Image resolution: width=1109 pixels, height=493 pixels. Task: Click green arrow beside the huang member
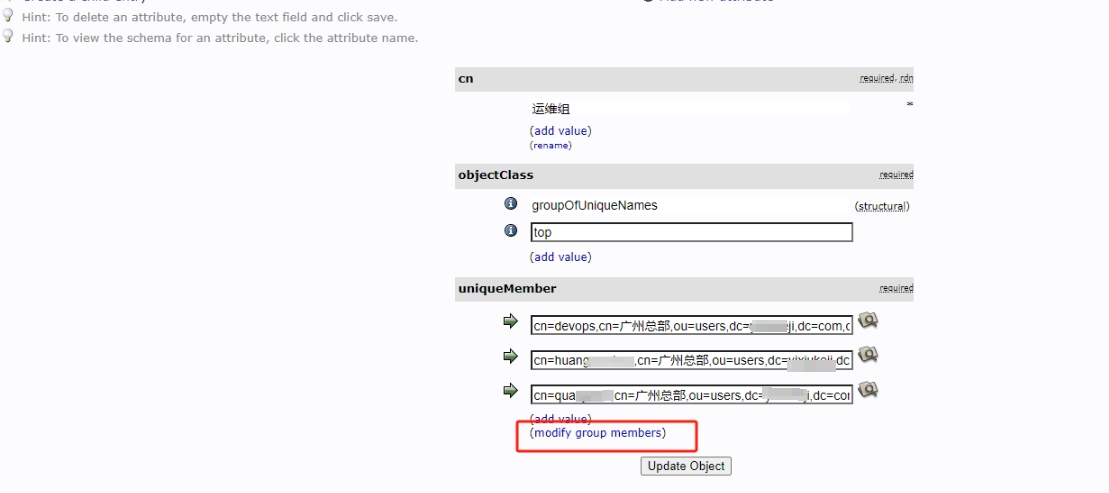pyautogui.click(x=510, y=357)
